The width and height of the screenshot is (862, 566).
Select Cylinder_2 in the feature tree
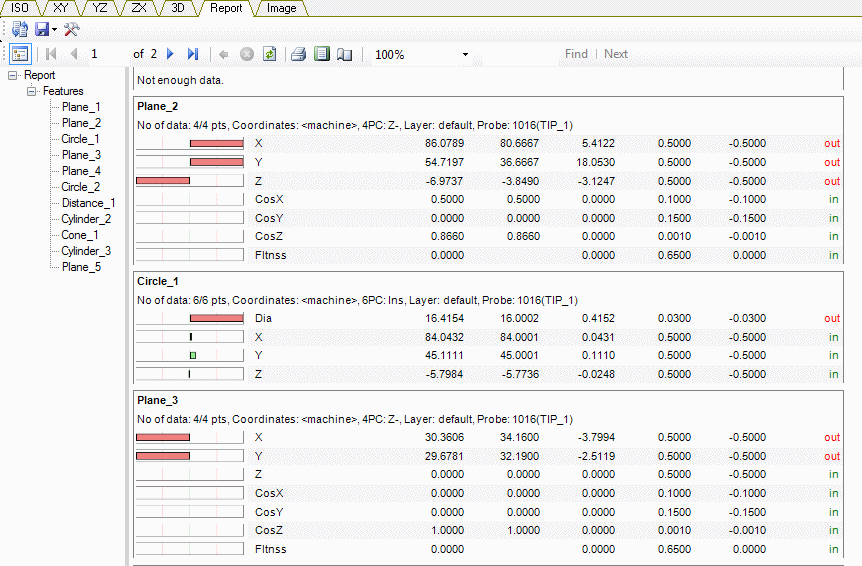coord(86,219)
